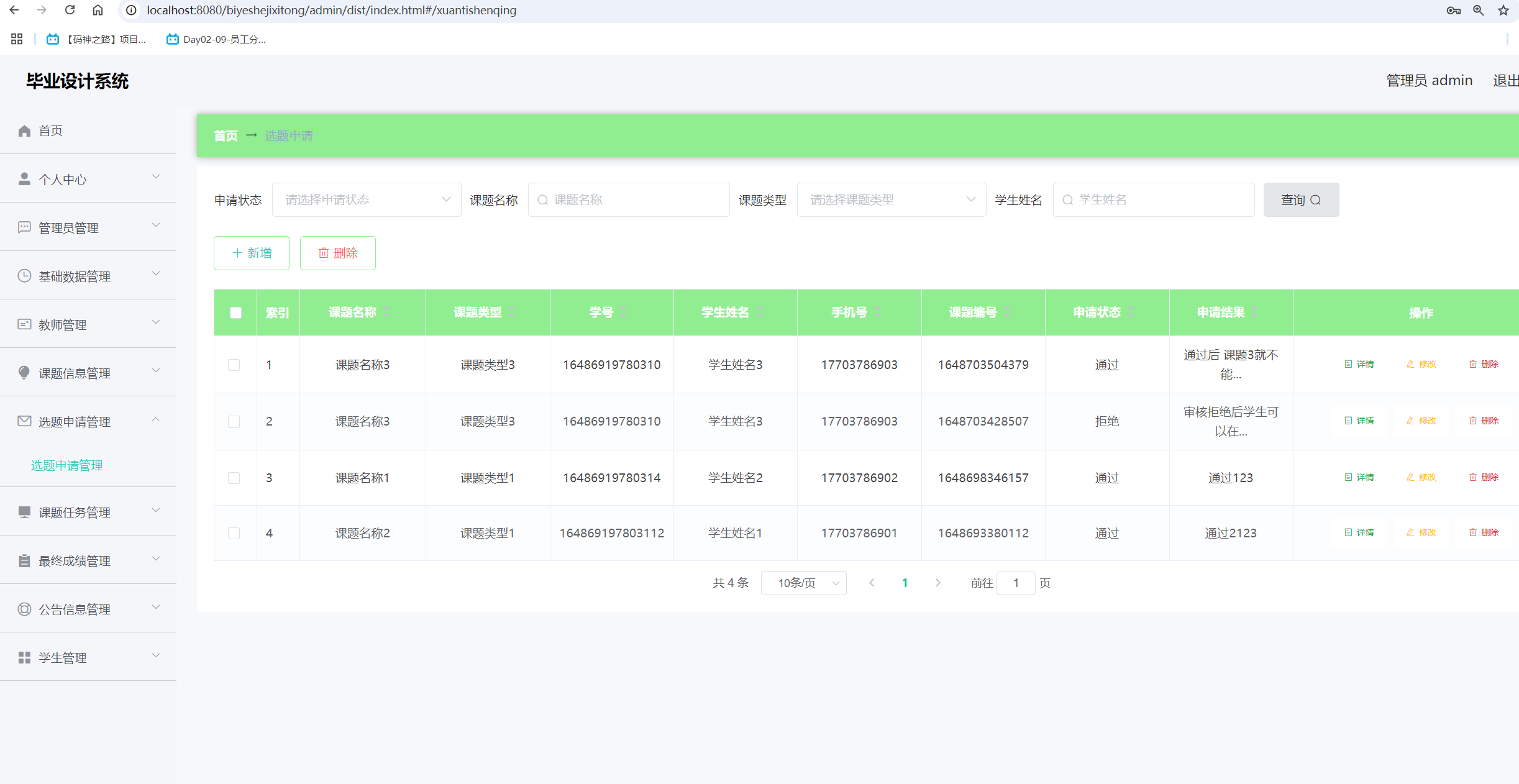Check the checkbox for row 1
This screenshot has width=1519, height=784.
(x=234, y=365)
